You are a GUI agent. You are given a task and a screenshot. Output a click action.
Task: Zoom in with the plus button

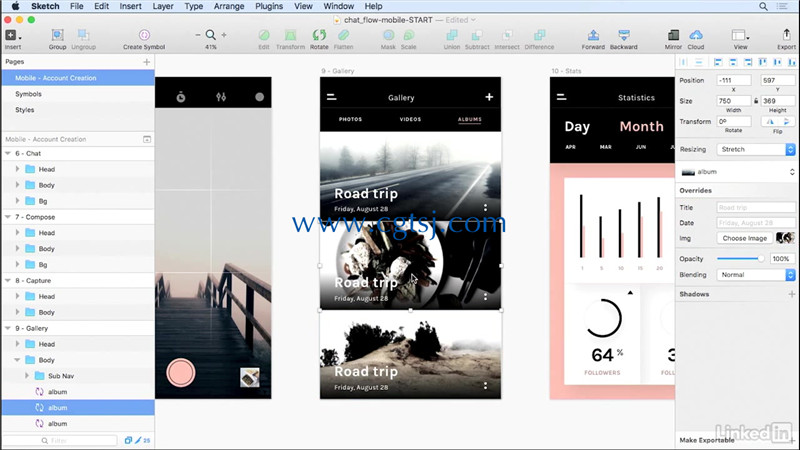point(224,35)
